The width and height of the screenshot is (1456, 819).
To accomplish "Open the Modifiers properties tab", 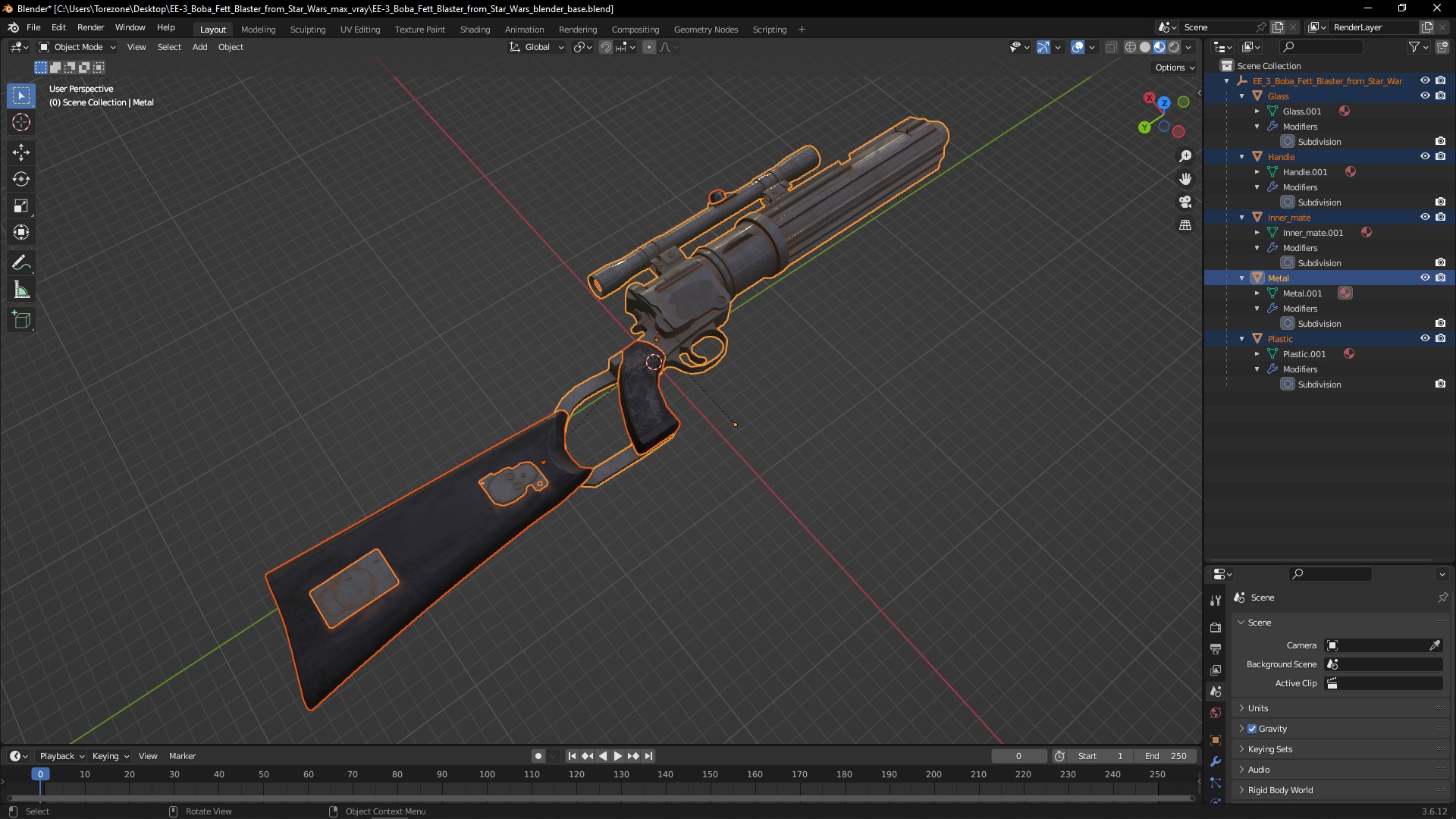I will tap(1216, 761).
